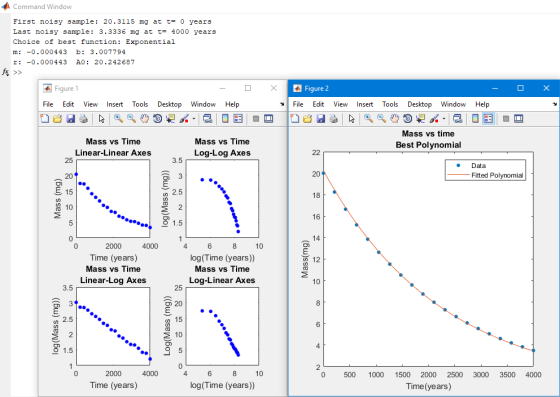The height and width of the screenshot is (397, 560).
Task: Toggle Insert Legend icon in Figure 1 toolbar
Action: pyautogui.click(x=238, y=119)
